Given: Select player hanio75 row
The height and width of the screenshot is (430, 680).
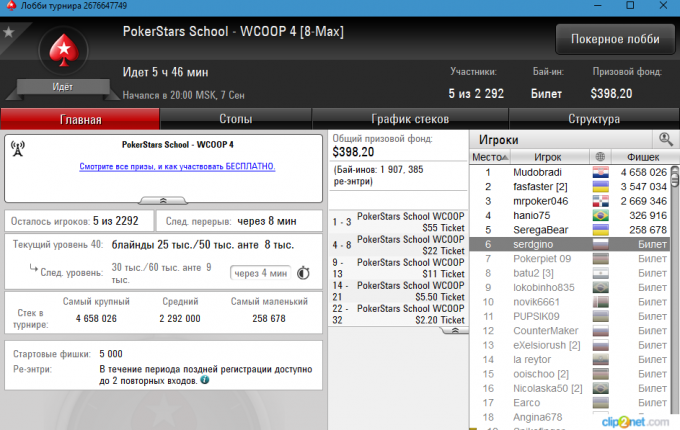Looking at the screenshot, I should 570,215.
